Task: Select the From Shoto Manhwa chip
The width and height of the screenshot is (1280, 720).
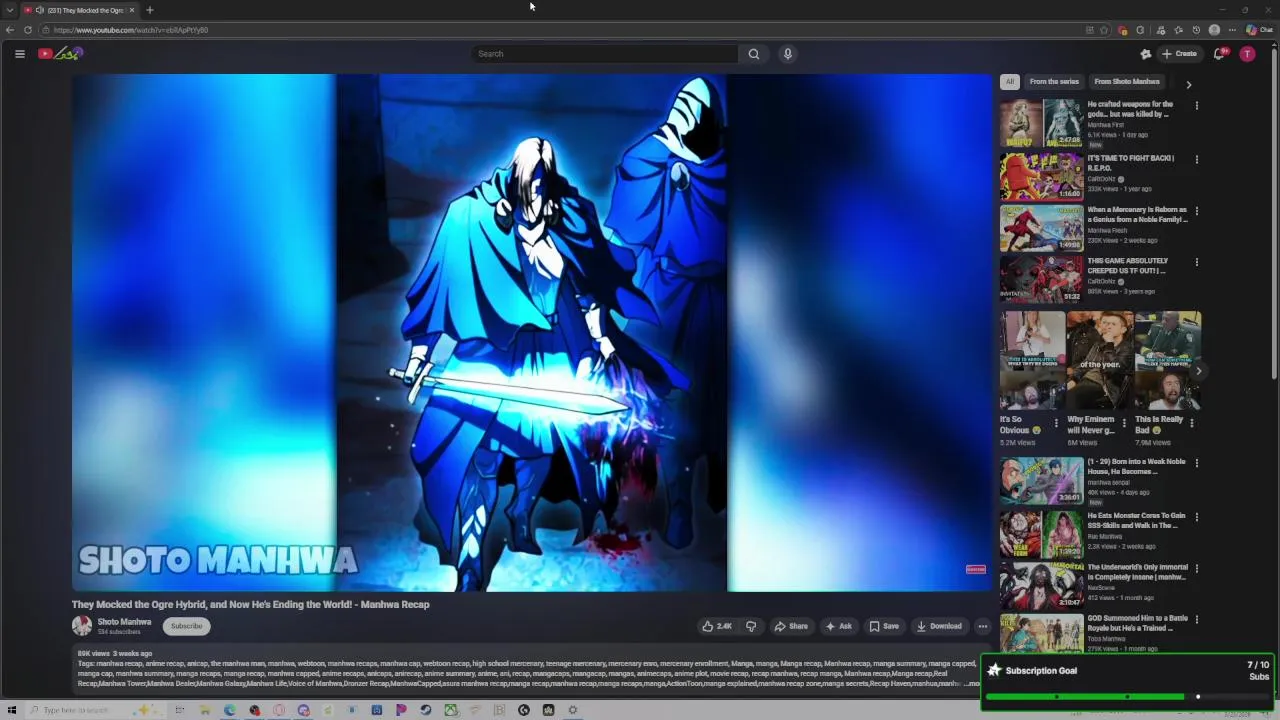Action: [x=1127, y=82]
